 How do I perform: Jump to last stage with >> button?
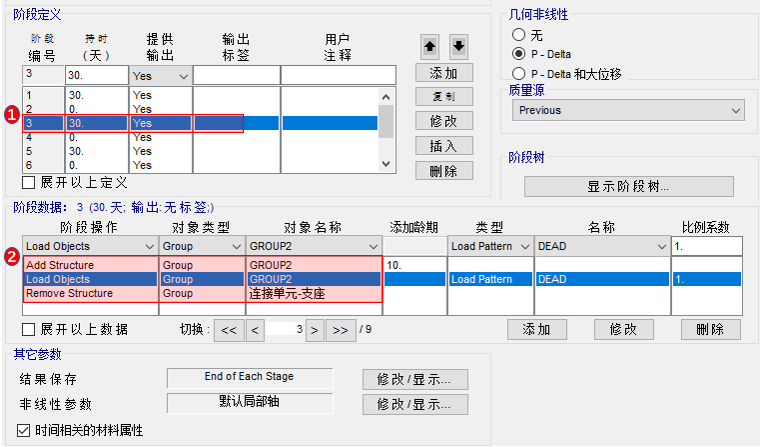tap(342, 329)
